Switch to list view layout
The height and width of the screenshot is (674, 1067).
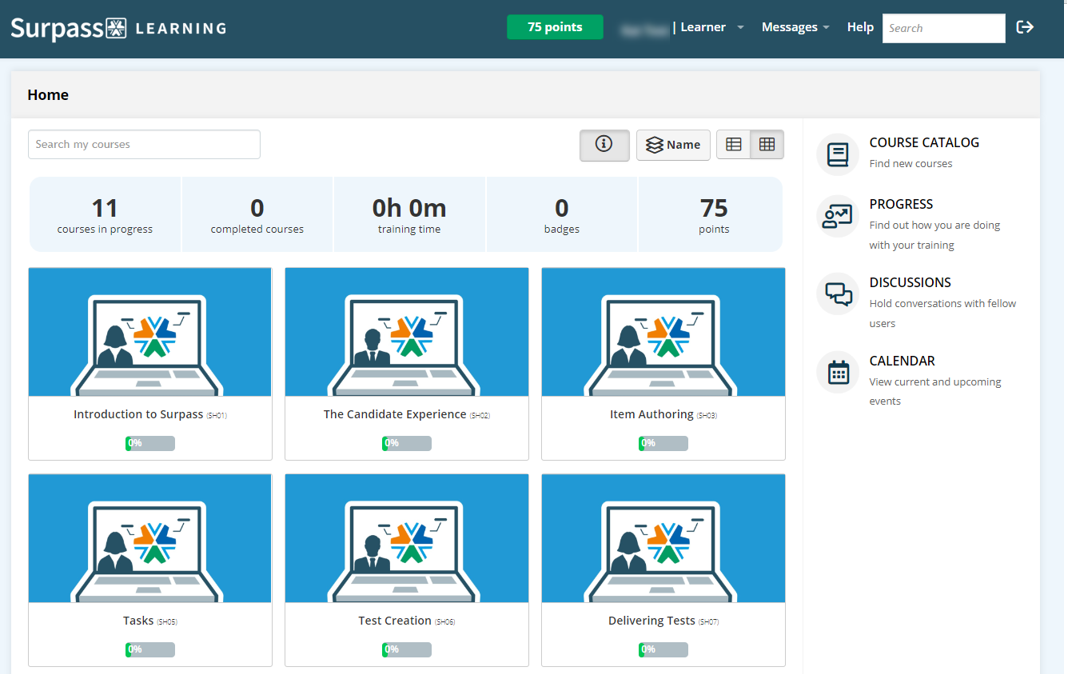pos(734,144)
